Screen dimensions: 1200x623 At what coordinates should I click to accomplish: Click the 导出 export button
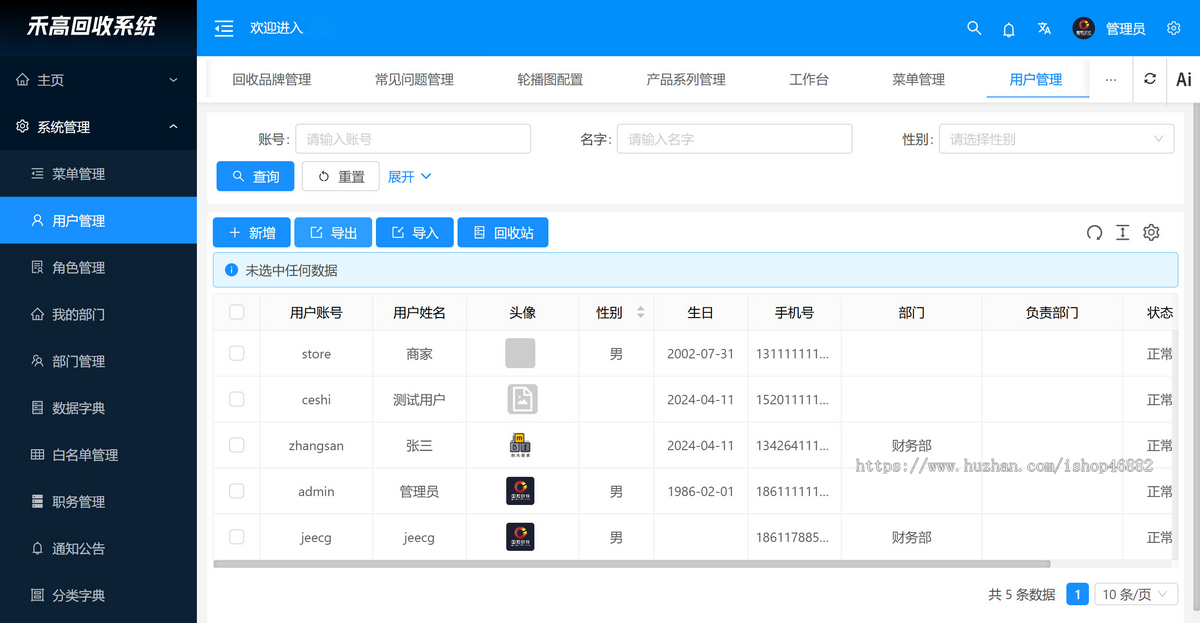333,233
